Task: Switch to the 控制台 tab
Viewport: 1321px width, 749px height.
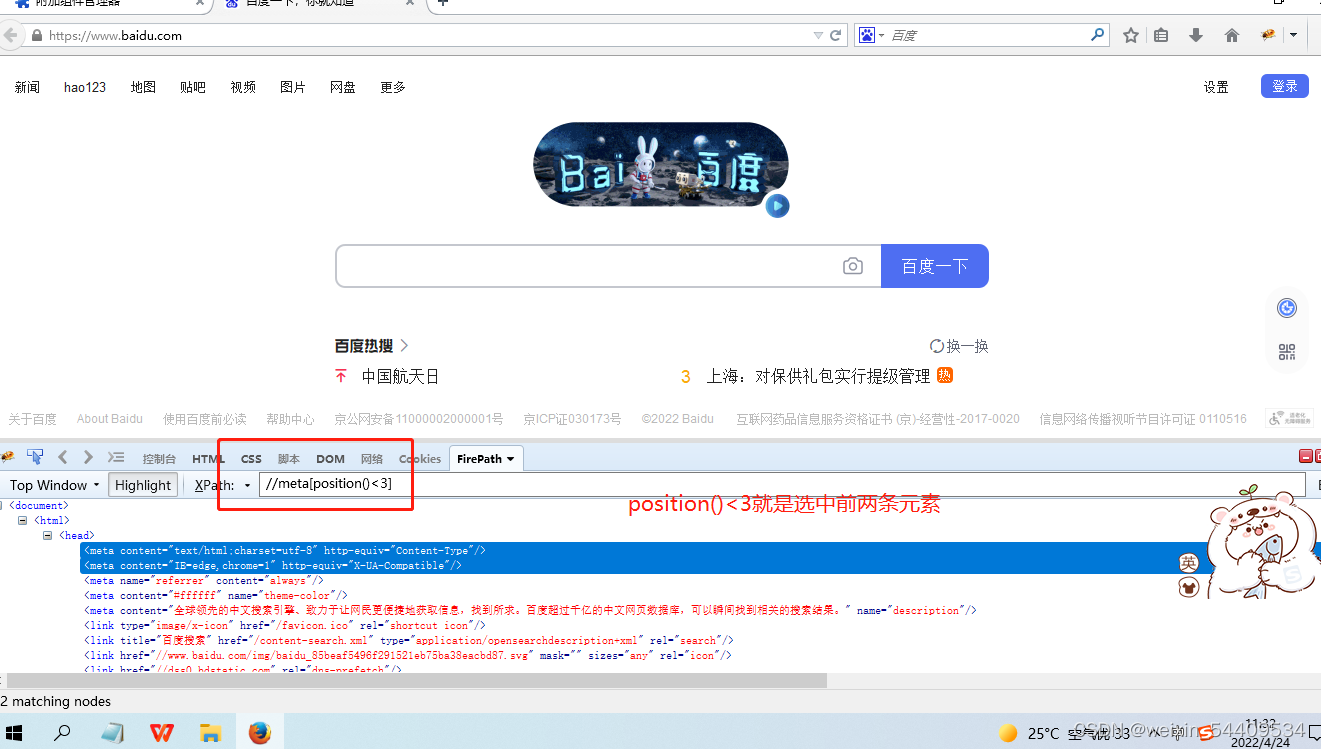Action: [x=159, y=459]
